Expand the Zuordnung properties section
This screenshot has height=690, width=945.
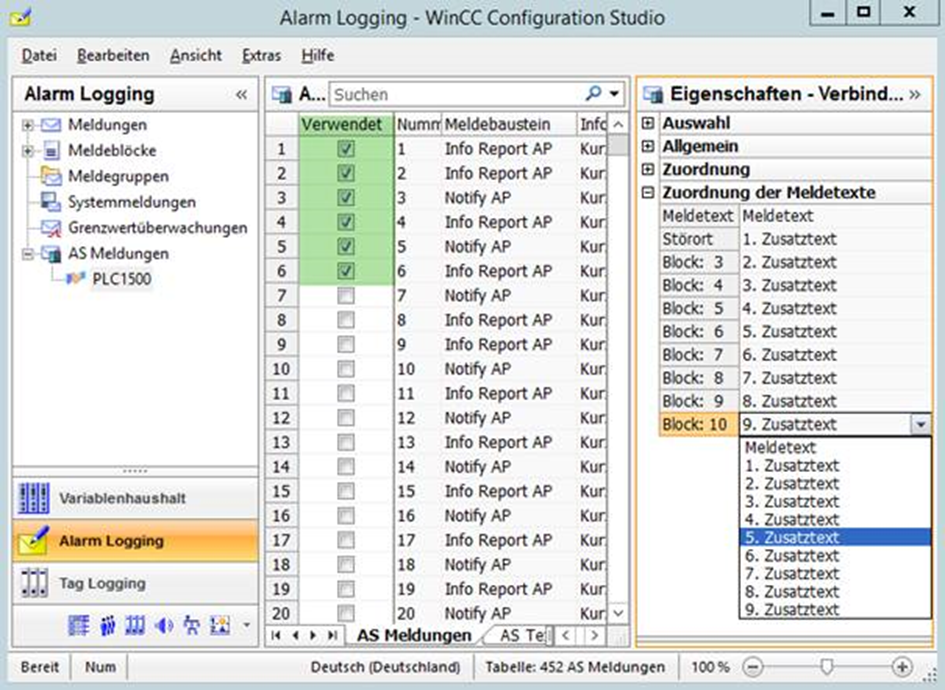[x=648, y=169]
